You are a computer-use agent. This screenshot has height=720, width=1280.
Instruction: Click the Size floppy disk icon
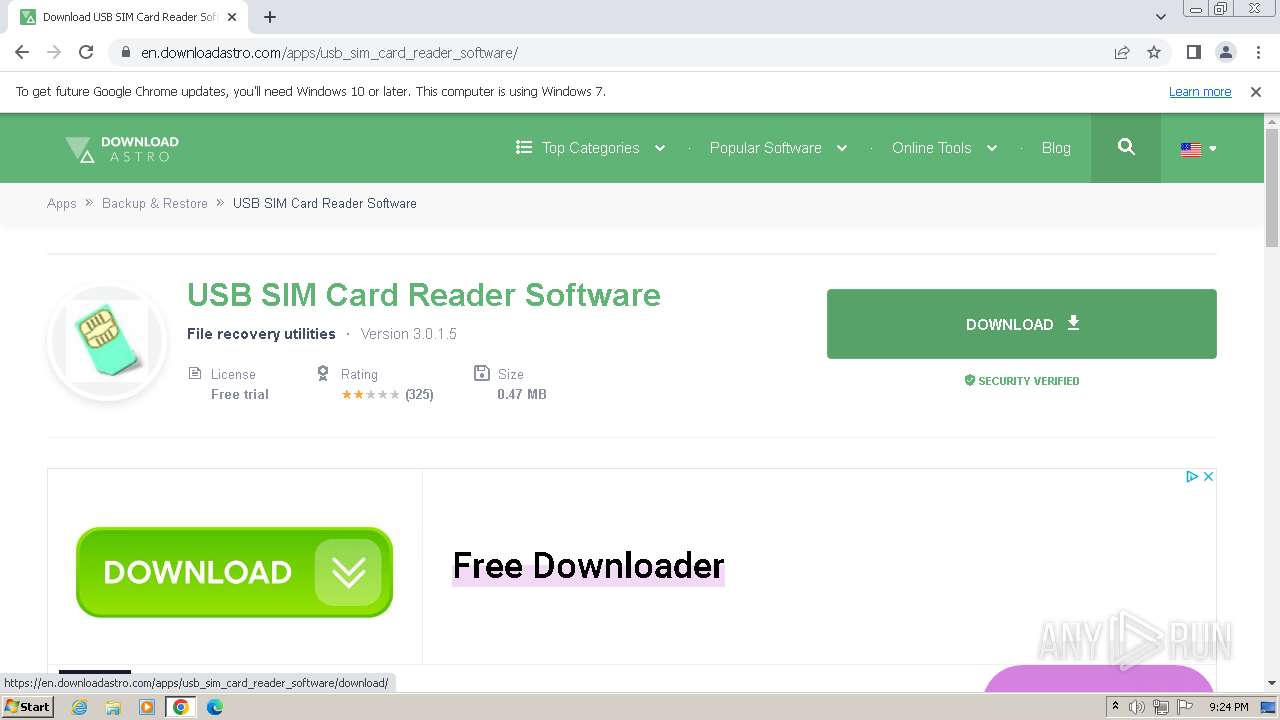[x=481, y=373]
